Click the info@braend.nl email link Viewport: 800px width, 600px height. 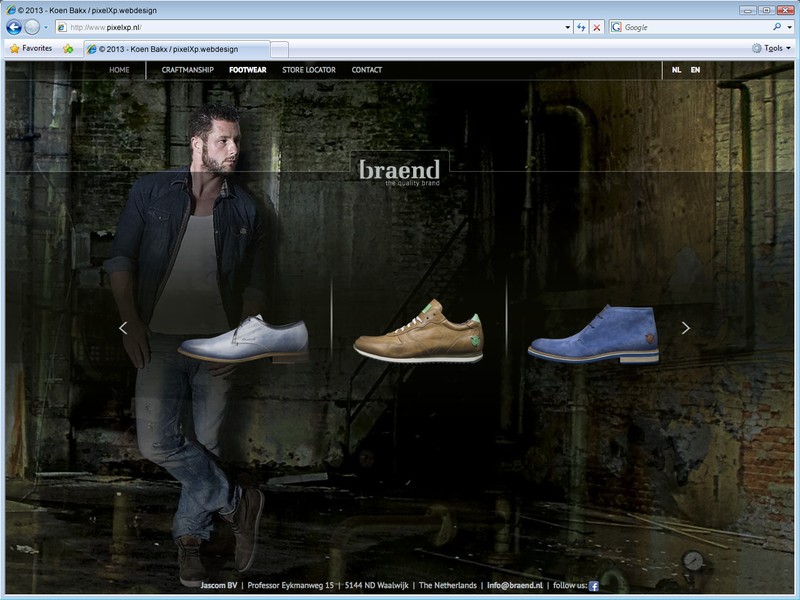tap(515, 585)
